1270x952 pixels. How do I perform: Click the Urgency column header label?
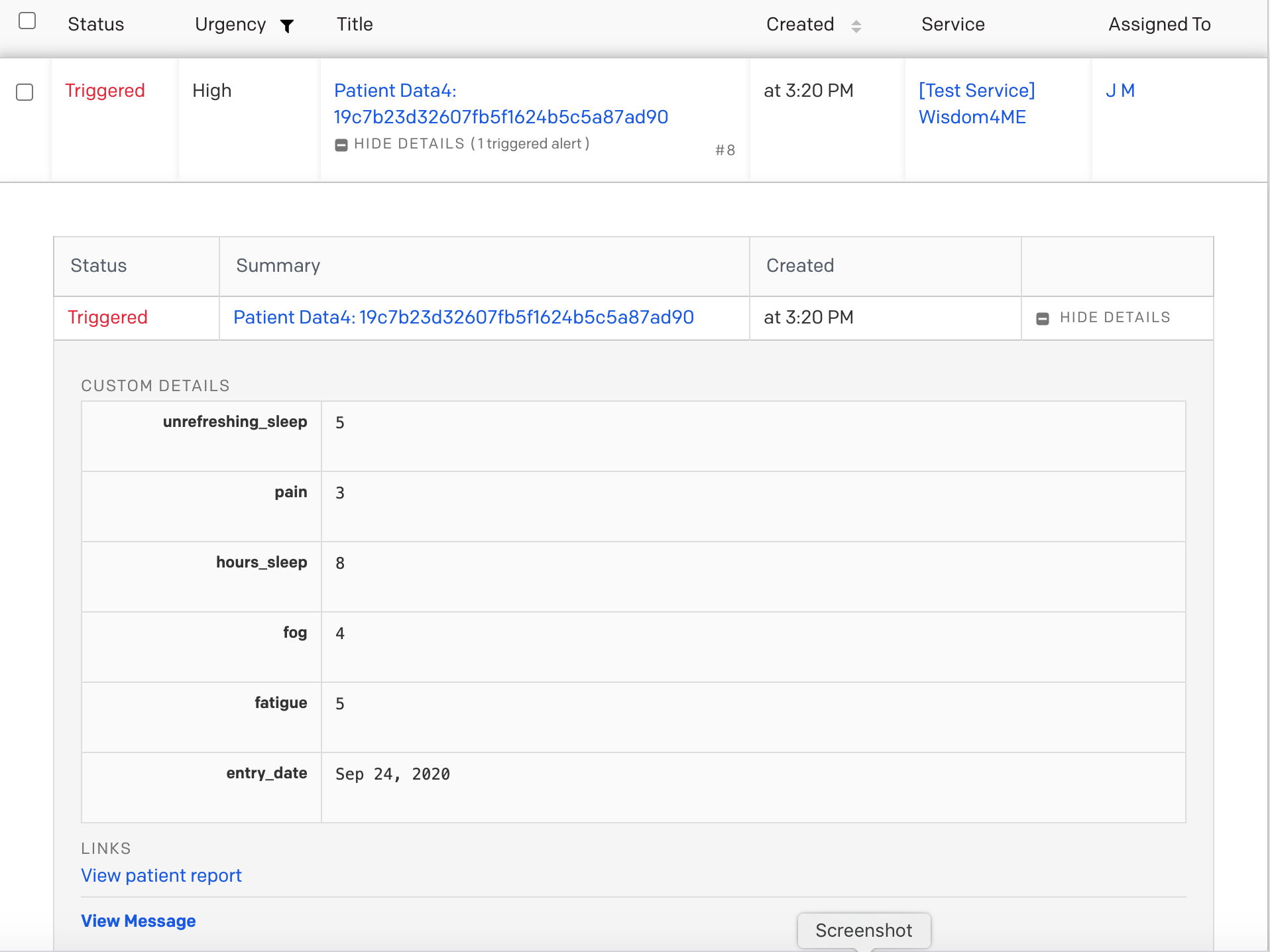pyautogui.click(x=230, y=25)
